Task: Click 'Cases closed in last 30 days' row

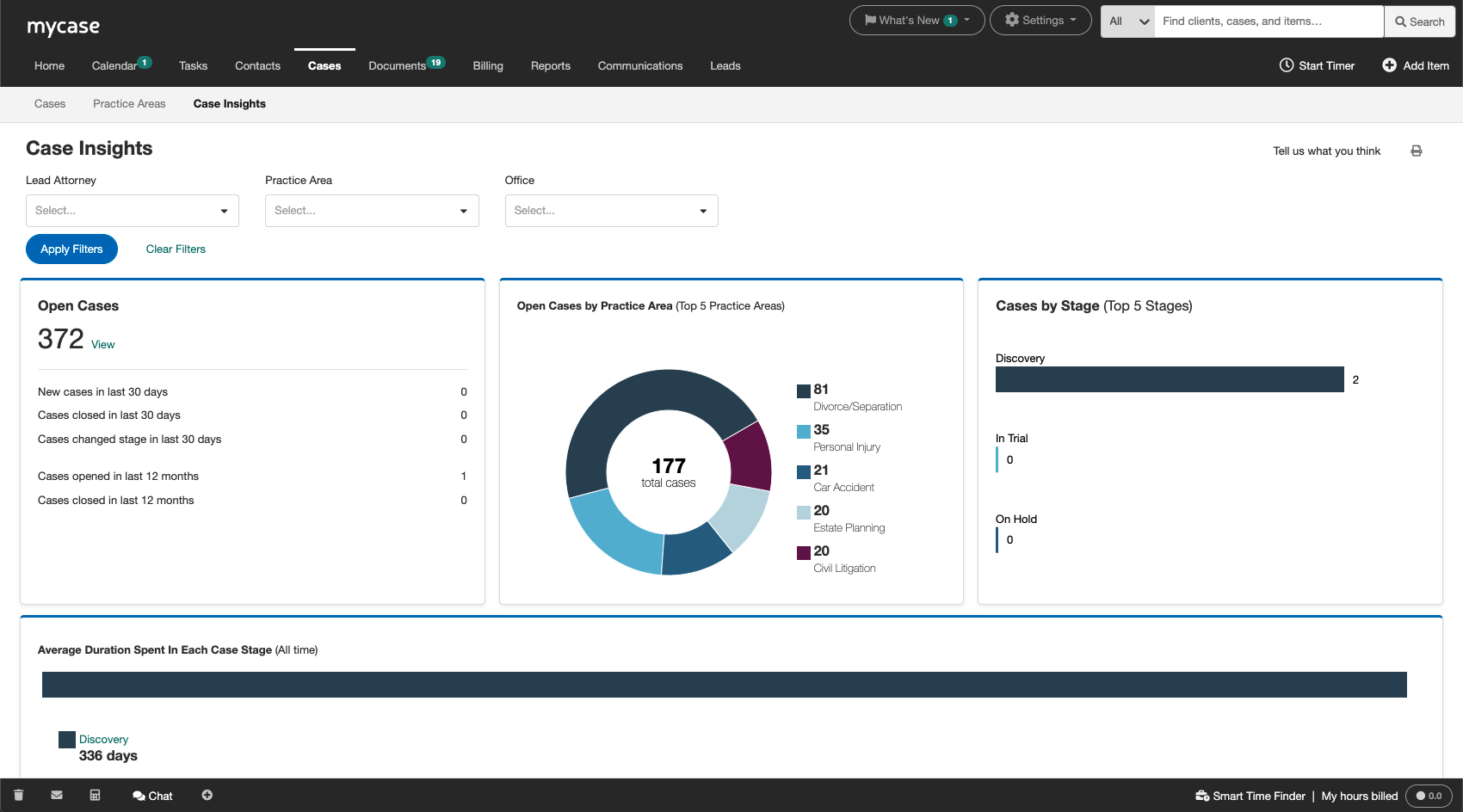Action: [252, 415]
